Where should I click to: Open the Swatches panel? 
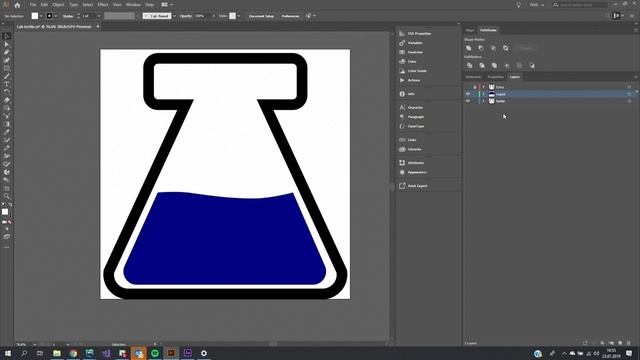pos(411,52)
